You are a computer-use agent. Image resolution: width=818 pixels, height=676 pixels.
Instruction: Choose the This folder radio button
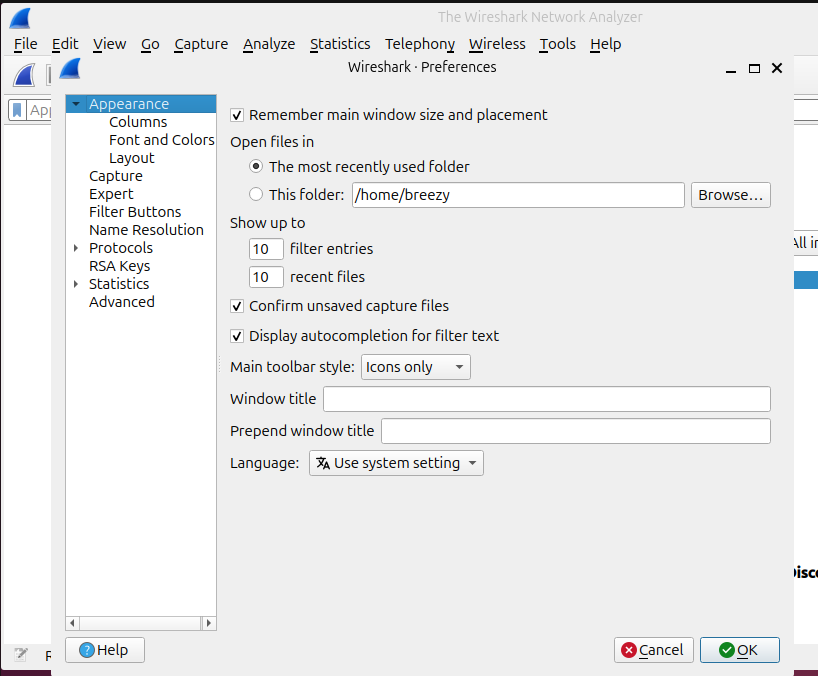256,195
